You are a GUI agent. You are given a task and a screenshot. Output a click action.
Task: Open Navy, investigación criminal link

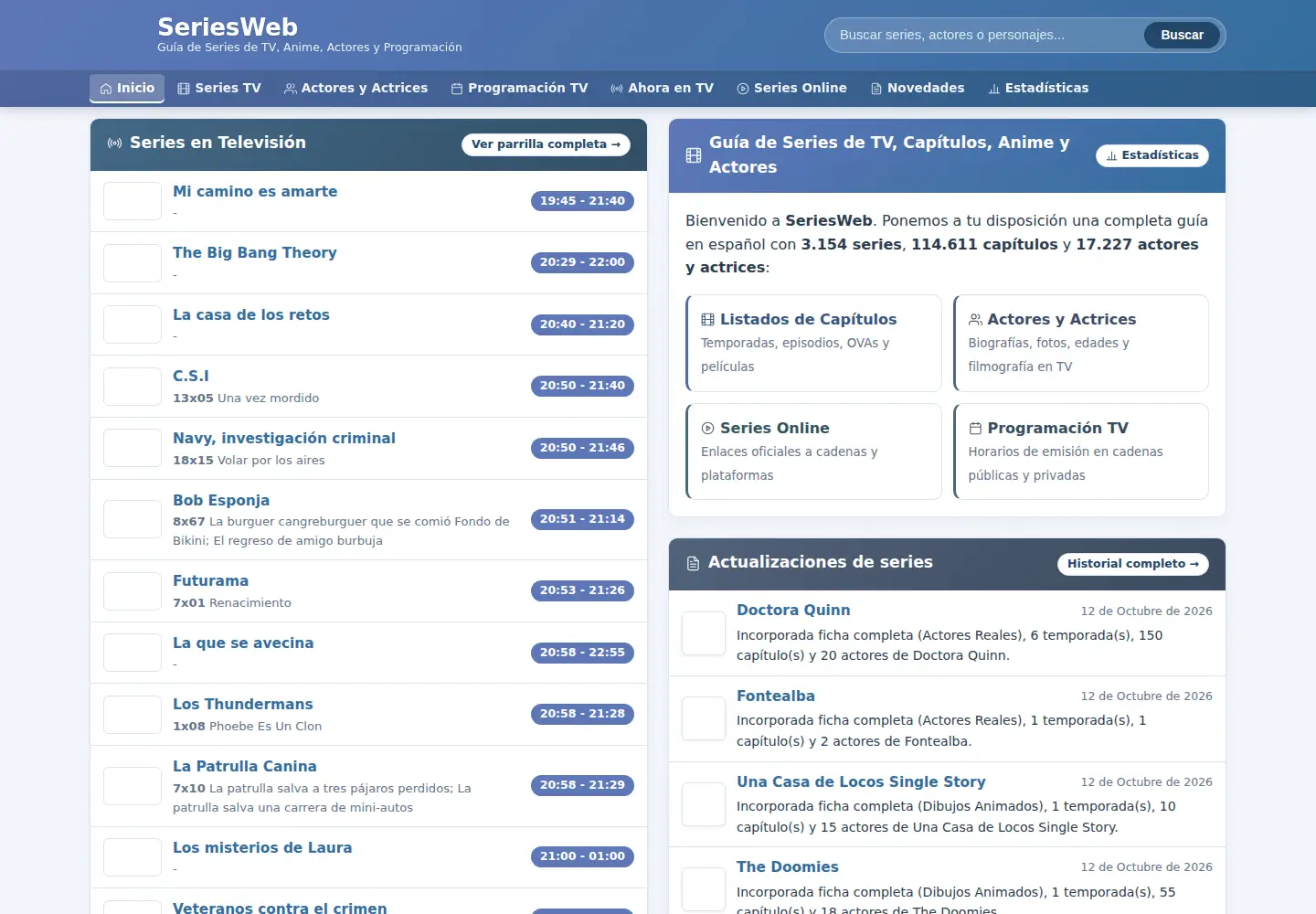click(284, 439)
